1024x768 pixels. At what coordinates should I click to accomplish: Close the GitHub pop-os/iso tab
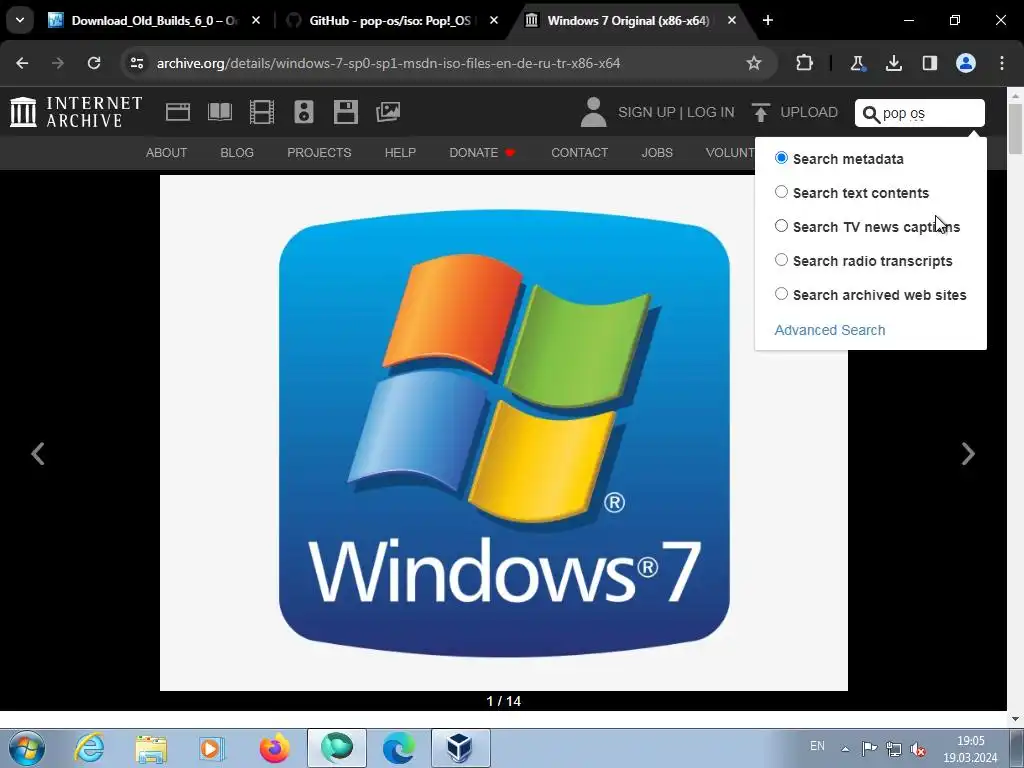[494, 20]
